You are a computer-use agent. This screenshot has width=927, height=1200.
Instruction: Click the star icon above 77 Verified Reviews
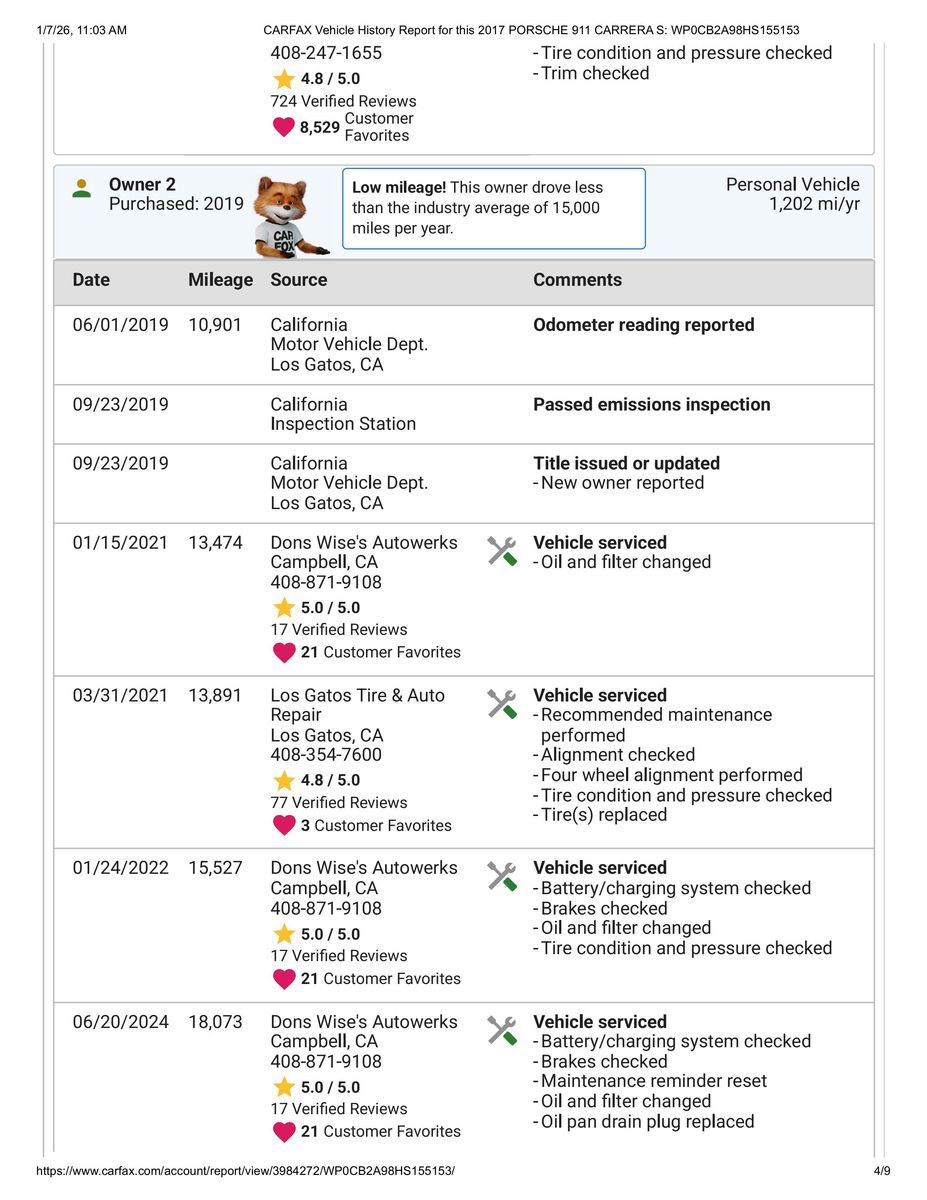284,780
